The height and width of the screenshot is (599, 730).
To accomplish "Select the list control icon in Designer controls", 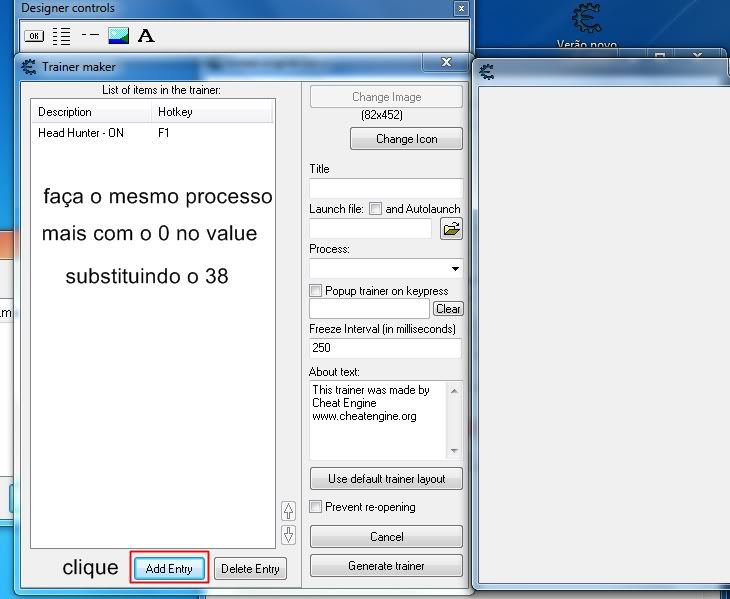I will click(x=61, y=36).
